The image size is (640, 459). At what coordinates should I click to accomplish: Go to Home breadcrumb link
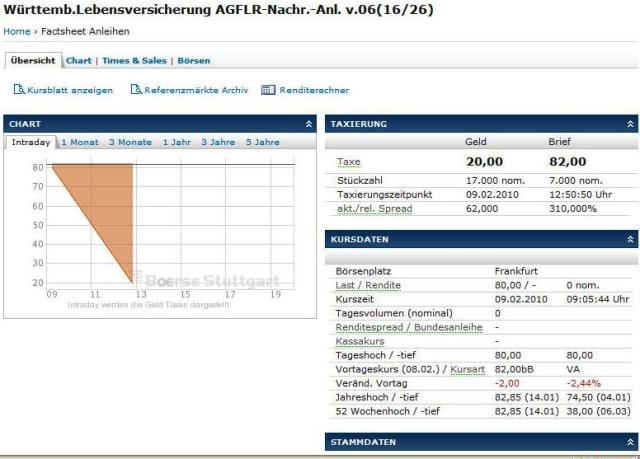pyautogui.click(x=17, y=31)
